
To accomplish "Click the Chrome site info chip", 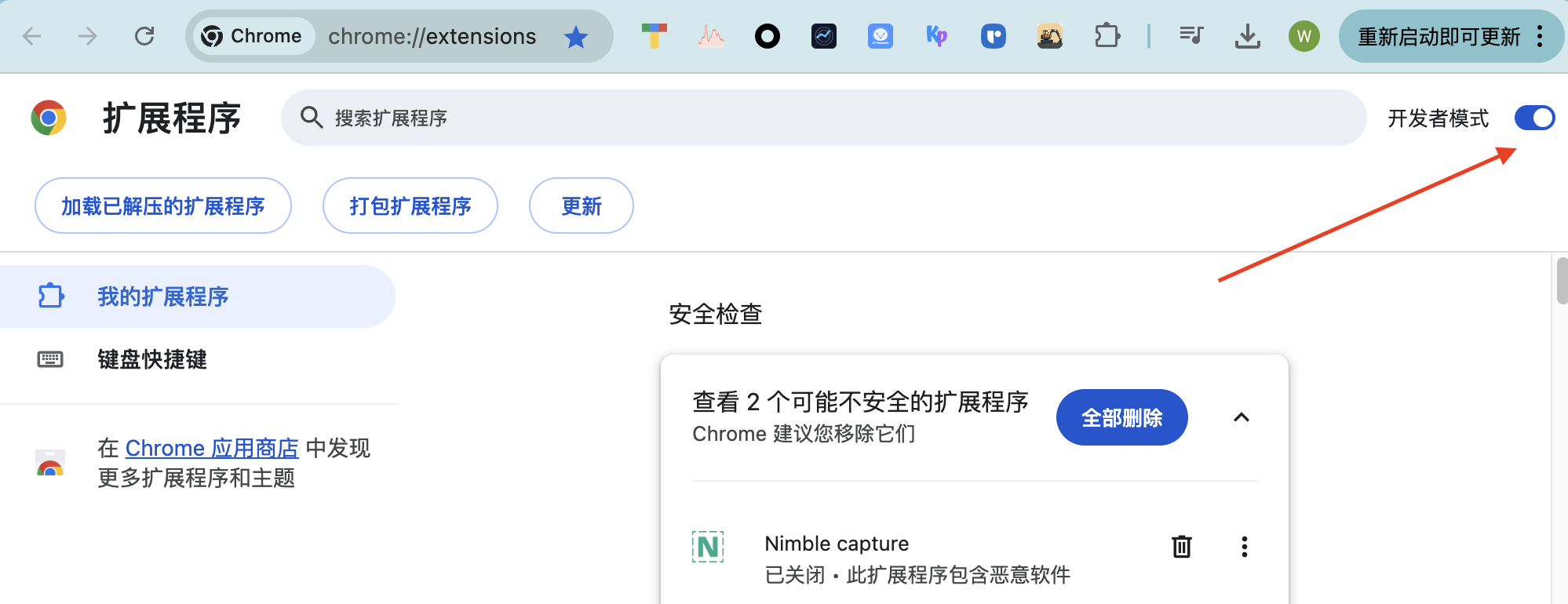I will pos(253,36).
